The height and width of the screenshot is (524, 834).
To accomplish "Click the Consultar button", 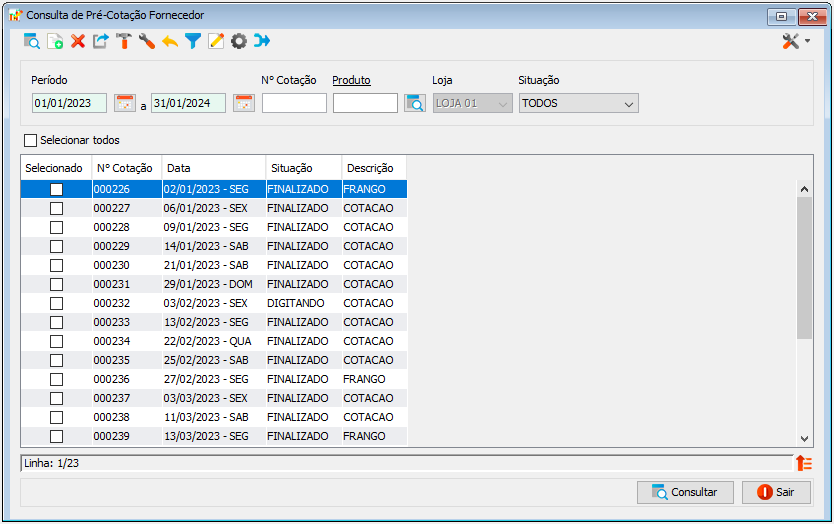I will click(x=685, y=492).
